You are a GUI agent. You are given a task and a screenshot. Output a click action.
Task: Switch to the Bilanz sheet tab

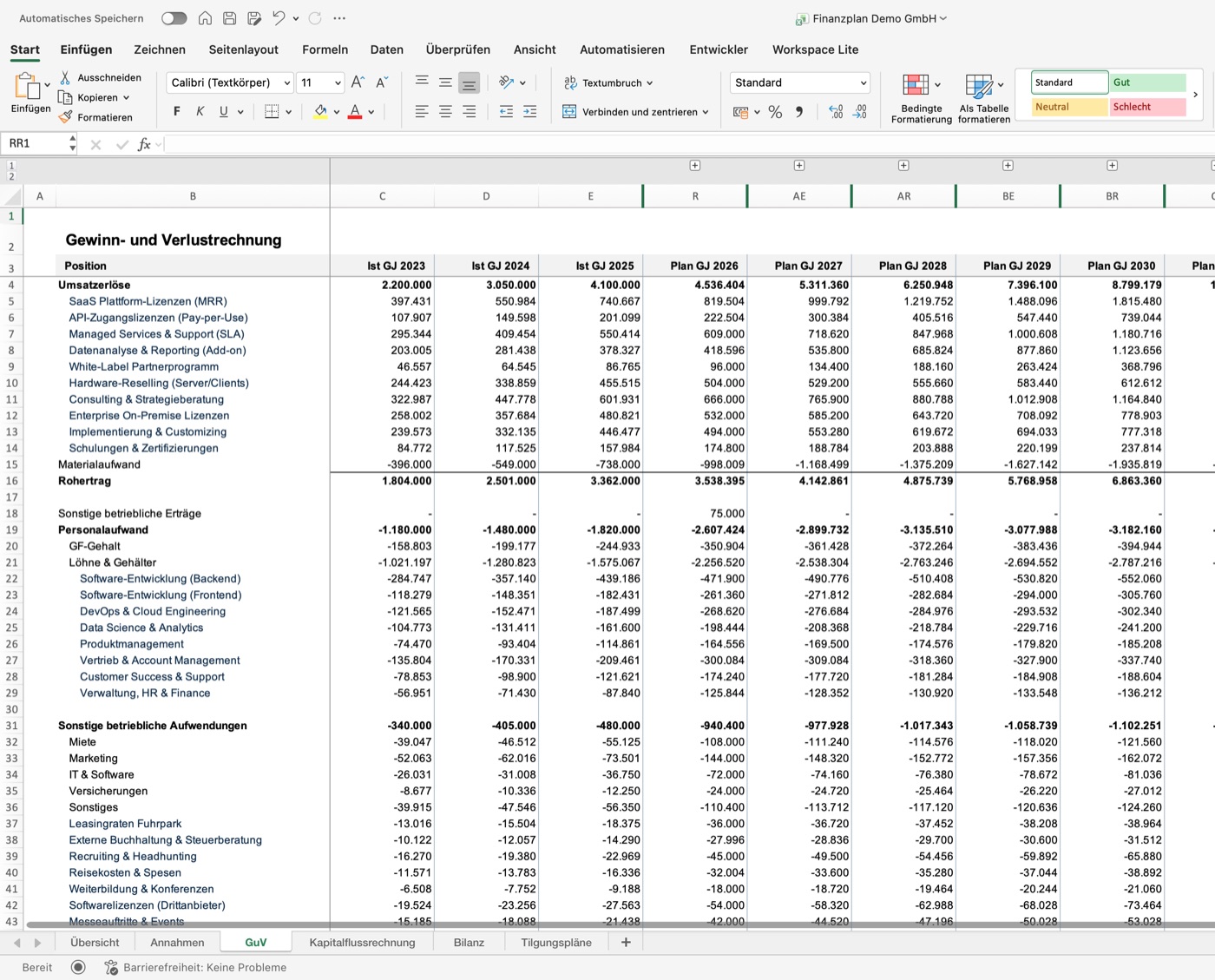tap(469, 942)
